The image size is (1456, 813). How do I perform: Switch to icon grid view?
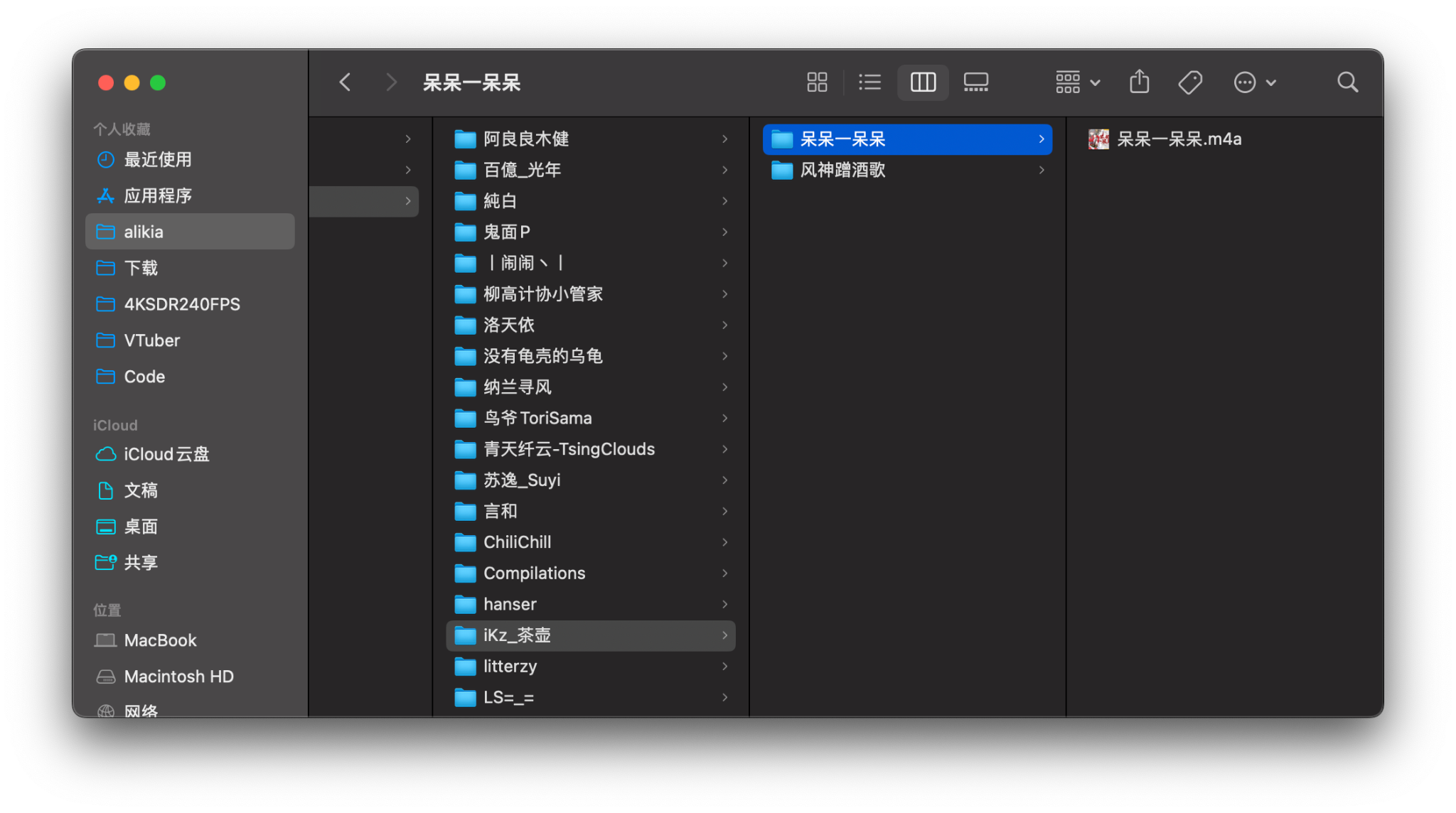click(x=816, y=82)
